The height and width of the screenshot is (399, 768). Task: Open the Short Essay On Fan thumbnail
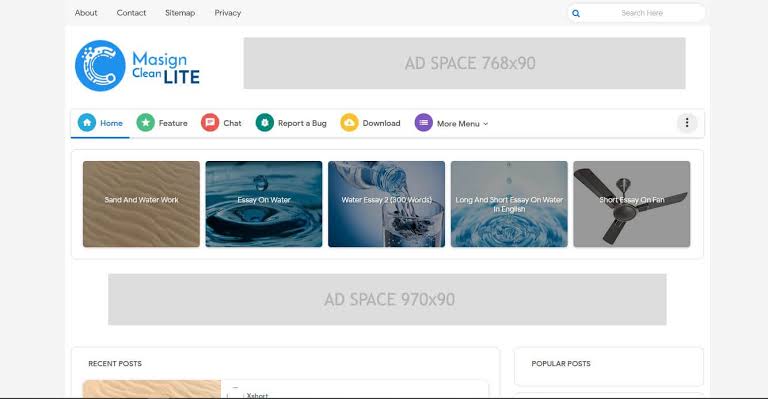(x=632, y=204)
